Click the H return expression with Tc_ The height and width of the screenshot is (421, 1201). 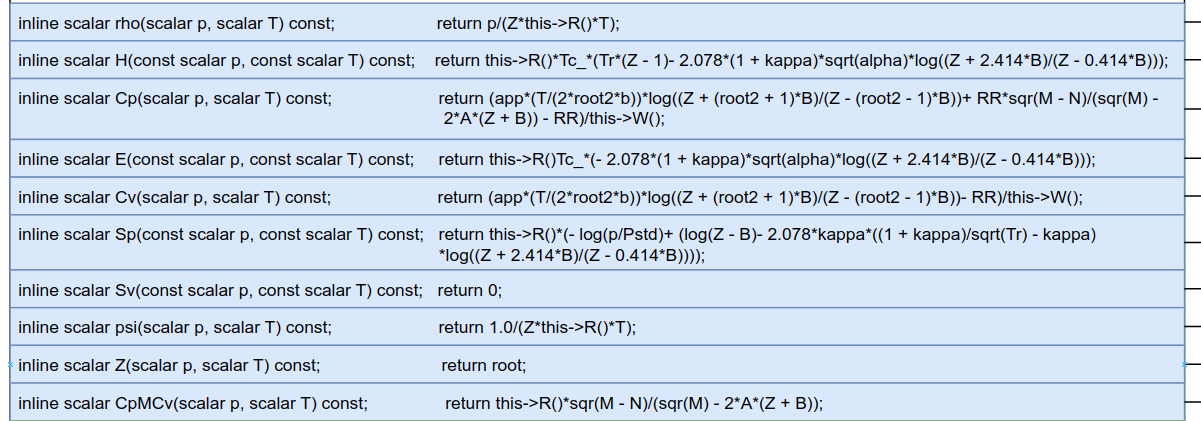pyautogui.click(x=801, y=61)
